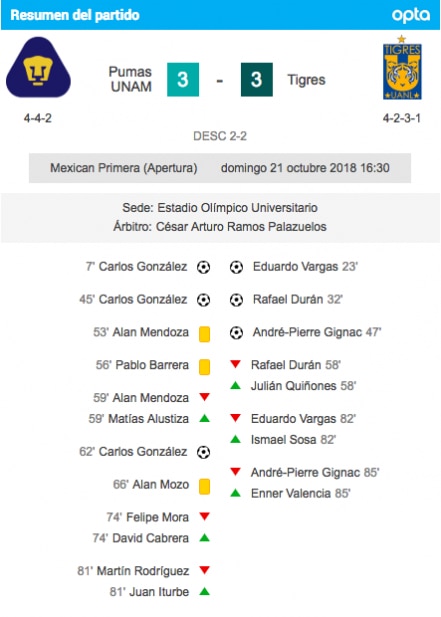Screen dimensions: 441x617
Task: Click yellow card icon beside Alan Mendoza 53'
Action: point(204,334)
